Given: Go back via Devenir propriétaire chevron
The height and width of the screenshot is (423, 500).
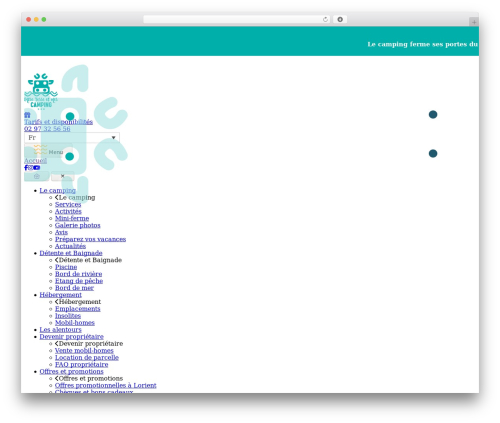Looking at the screenshot, I should [57, 343].
